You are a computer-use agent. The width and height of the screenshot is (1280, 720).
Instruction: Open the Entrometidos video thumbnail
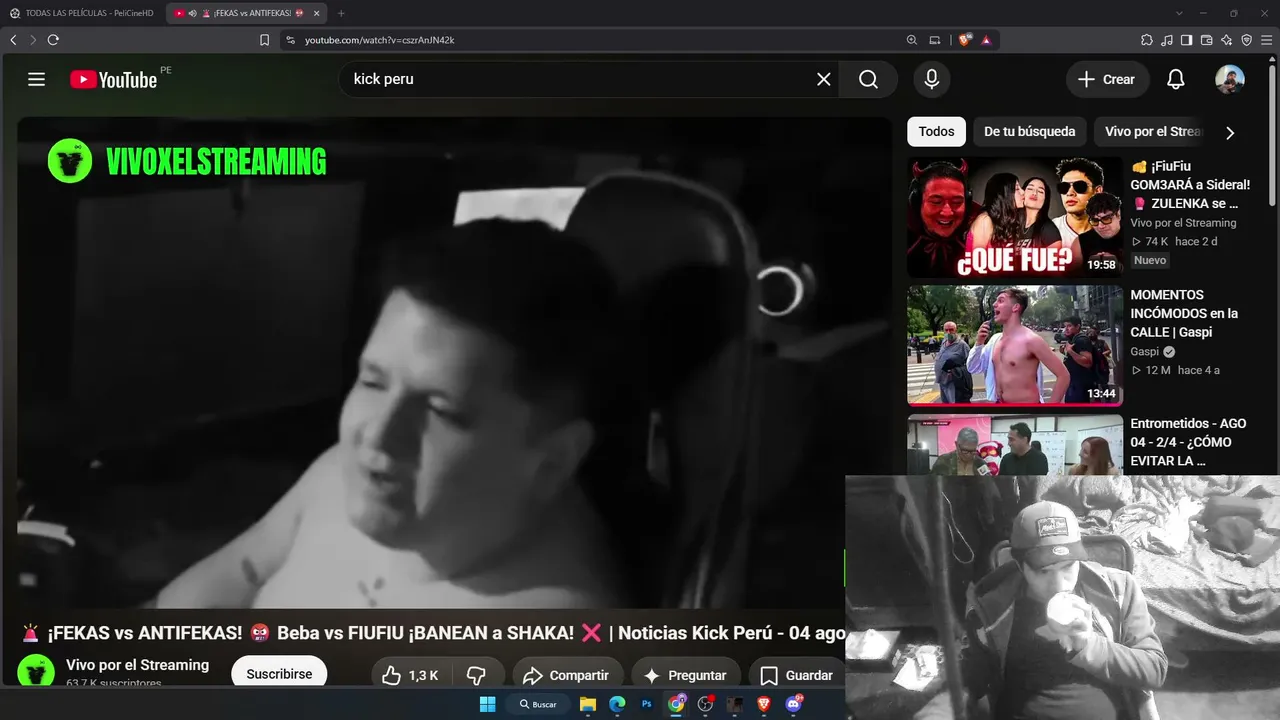click(x=1015, y=445)
